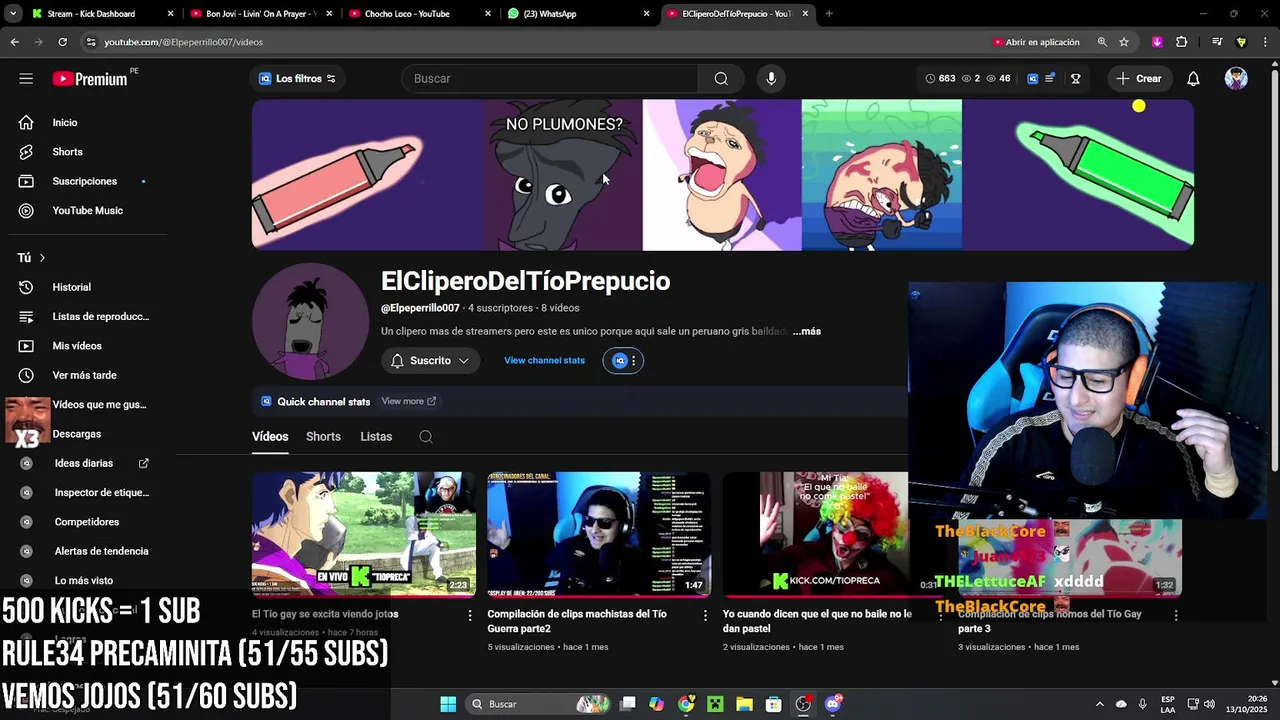This screenshot has width=1280, height=720.
Task: Switch to the Listas channel tab
Action: 376,437
